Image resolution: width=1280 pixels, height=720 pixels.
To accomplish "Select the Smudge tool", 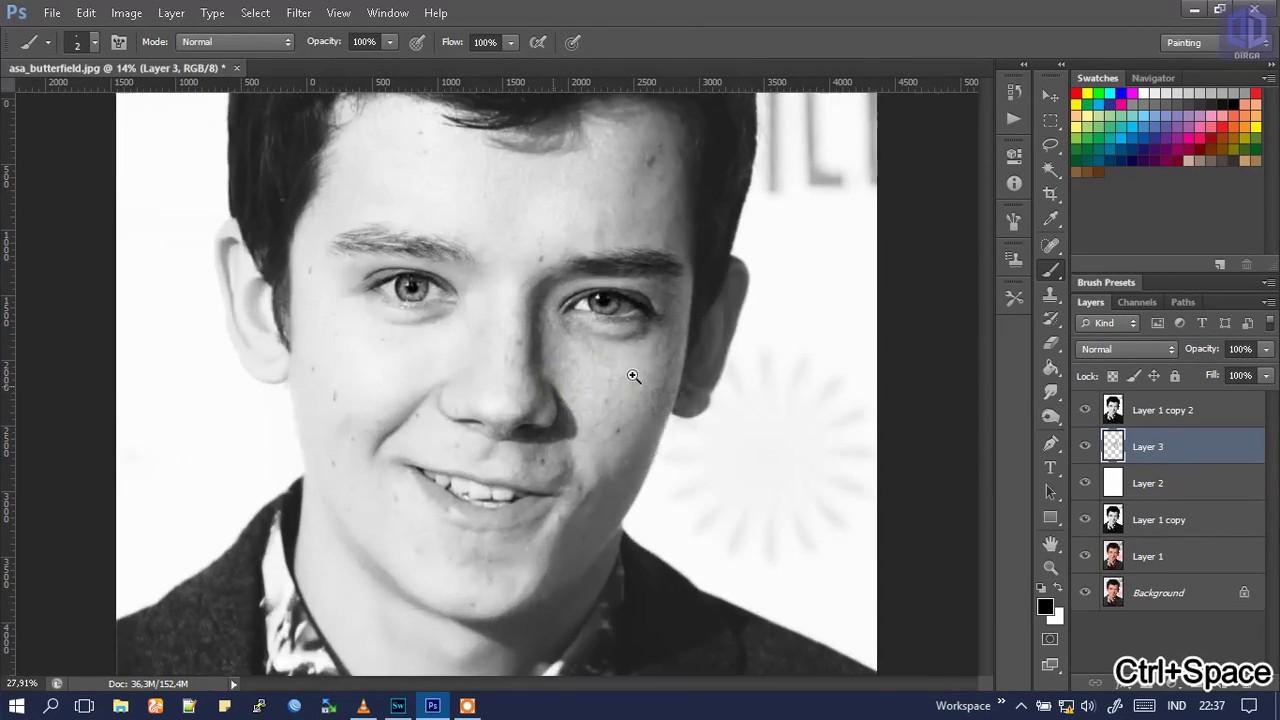I will pyautogui.click(x=1050, y=393).
